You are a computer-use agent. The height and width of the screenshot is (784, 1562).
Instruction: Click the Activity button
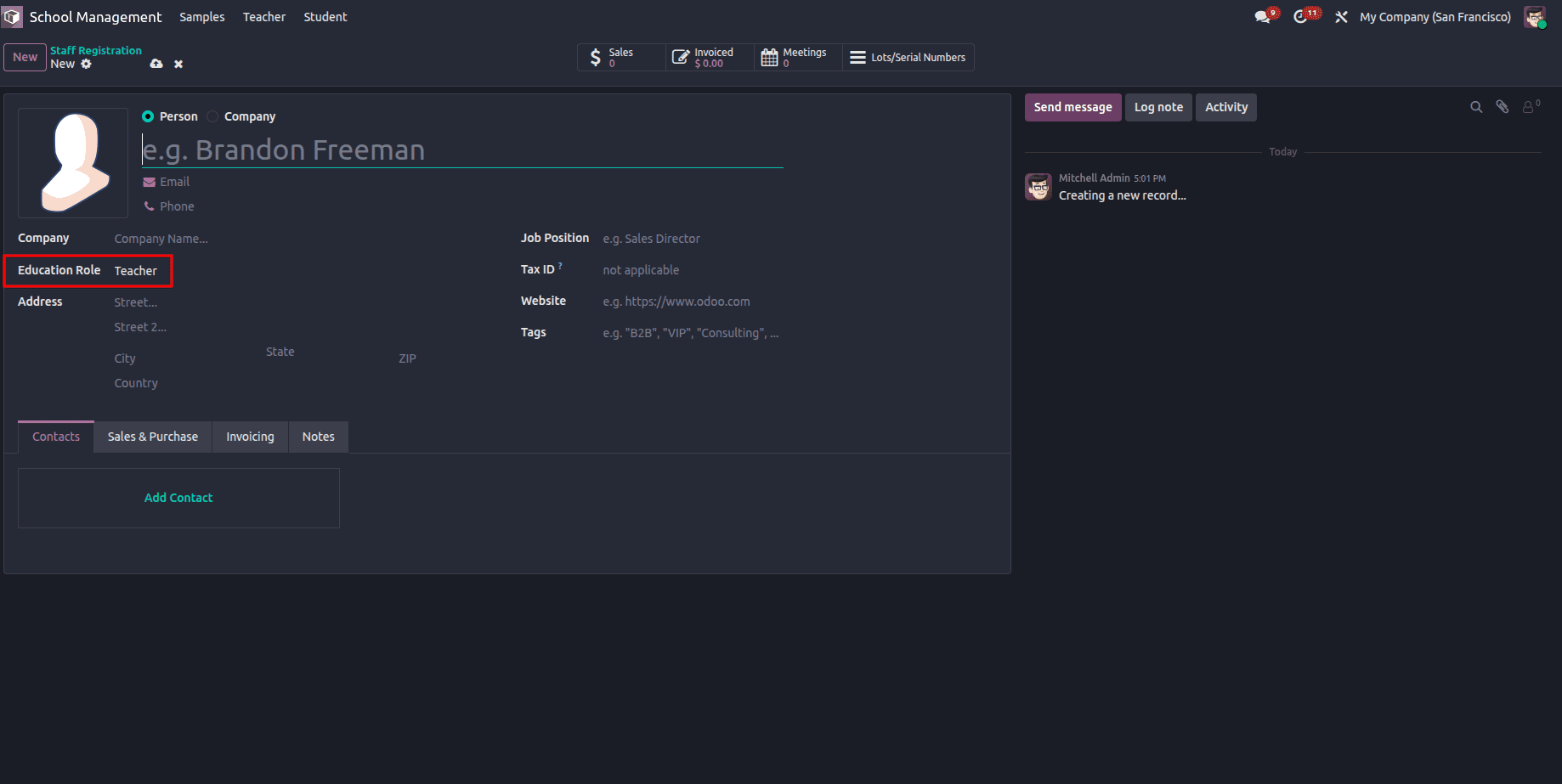point(1226,107)
